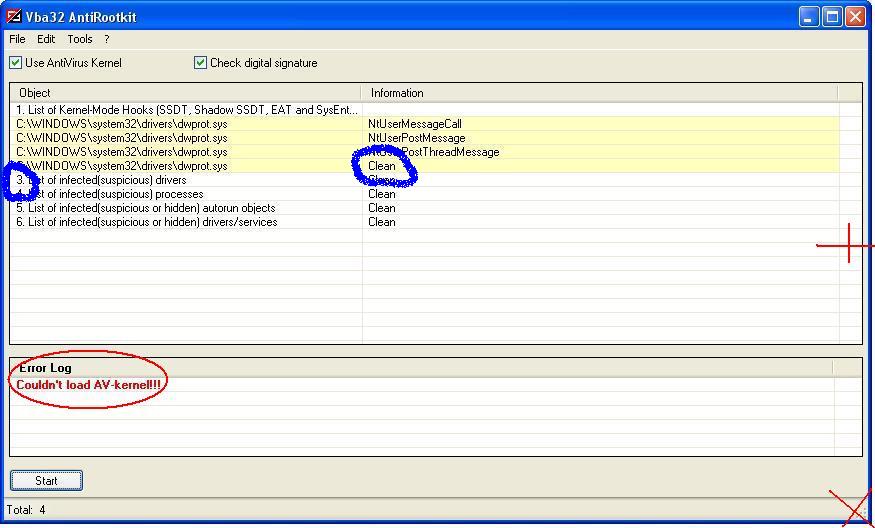This screenshot has height=528, width=875.
Task: Toggle Check digital signature checkbox
Action: click(200, 63)
